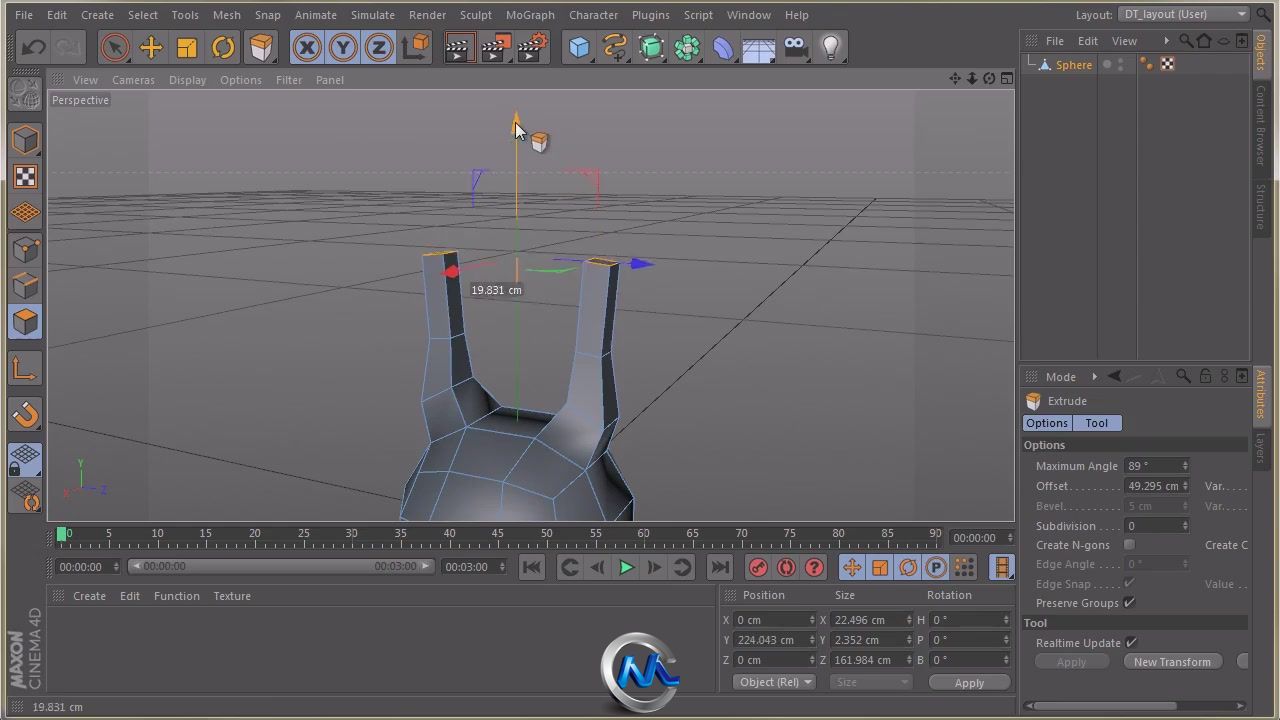Open the MoGraph menu
The height and width of the screenshot is (720, 1280).
pos(530,15)
